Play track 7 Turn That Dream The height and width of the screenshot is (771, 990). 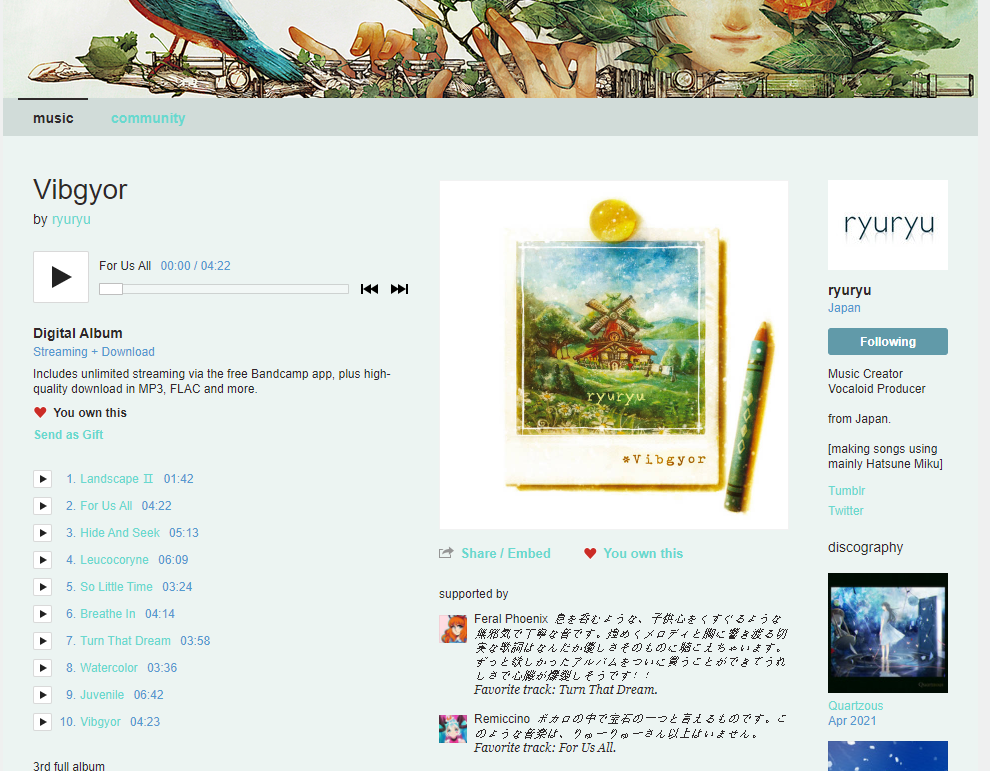(x=42, y=641)
